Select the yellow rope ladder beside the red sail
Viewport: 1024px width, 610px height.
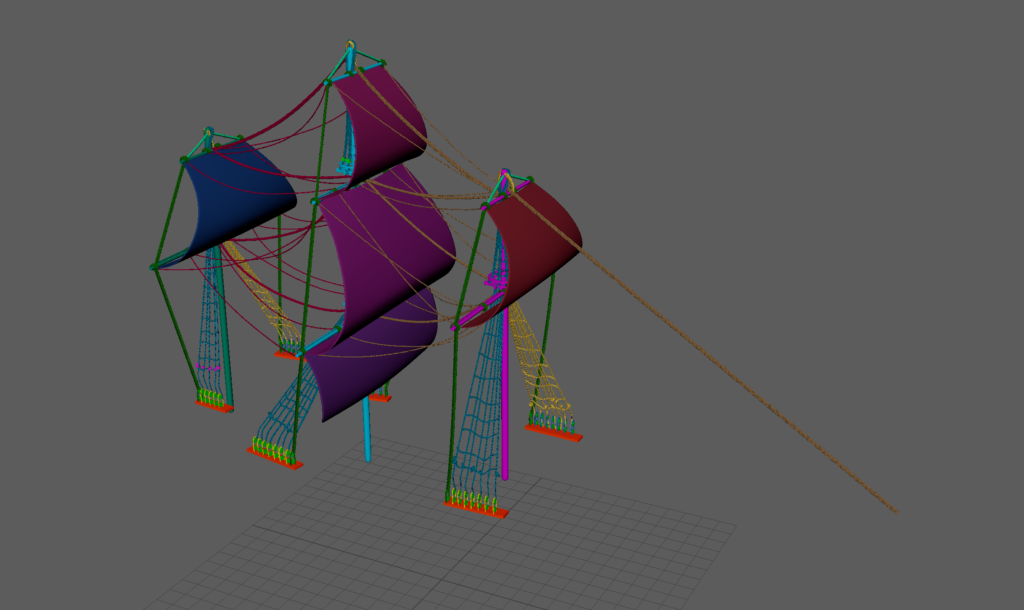click(x=540, y=370)
